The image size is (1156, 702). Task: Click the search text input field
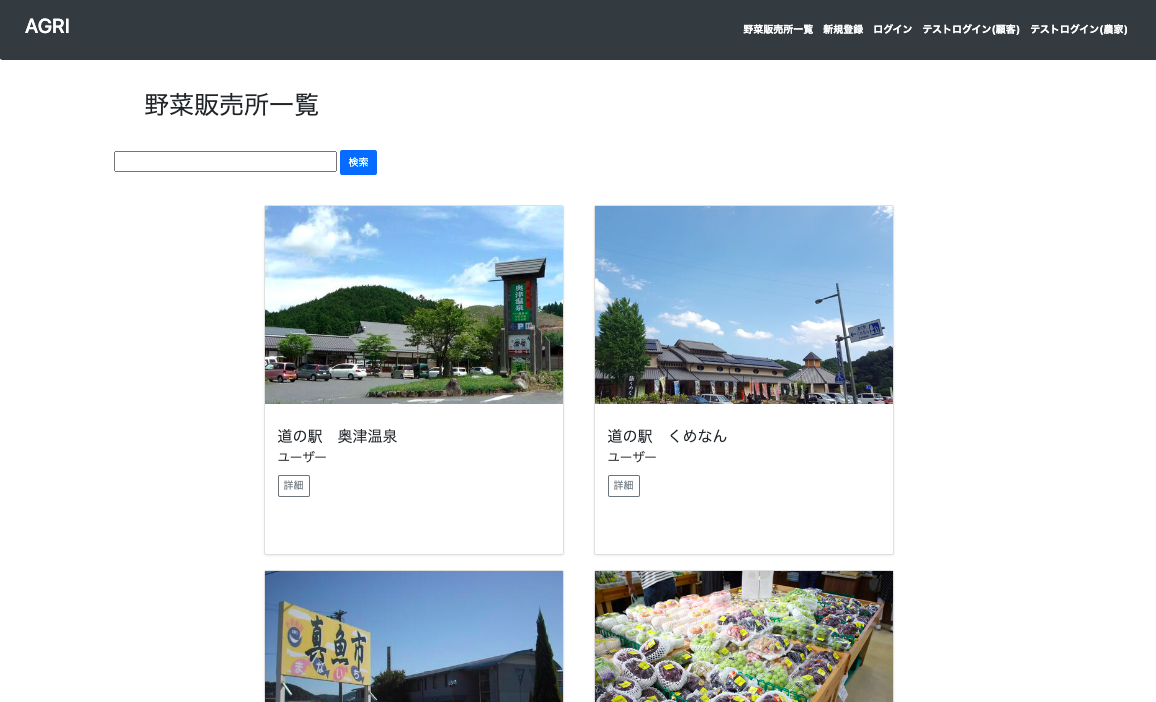(225, 161)
